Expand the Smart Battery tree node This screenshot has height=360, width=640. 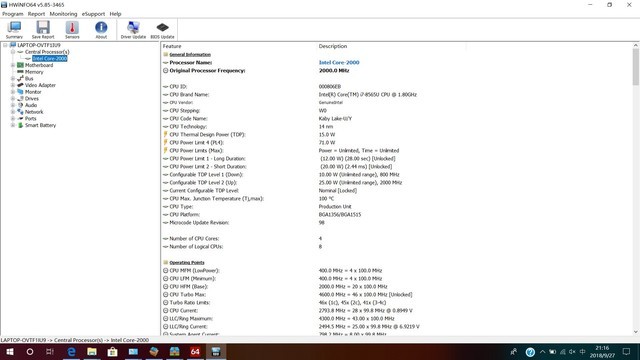[13, 125]
